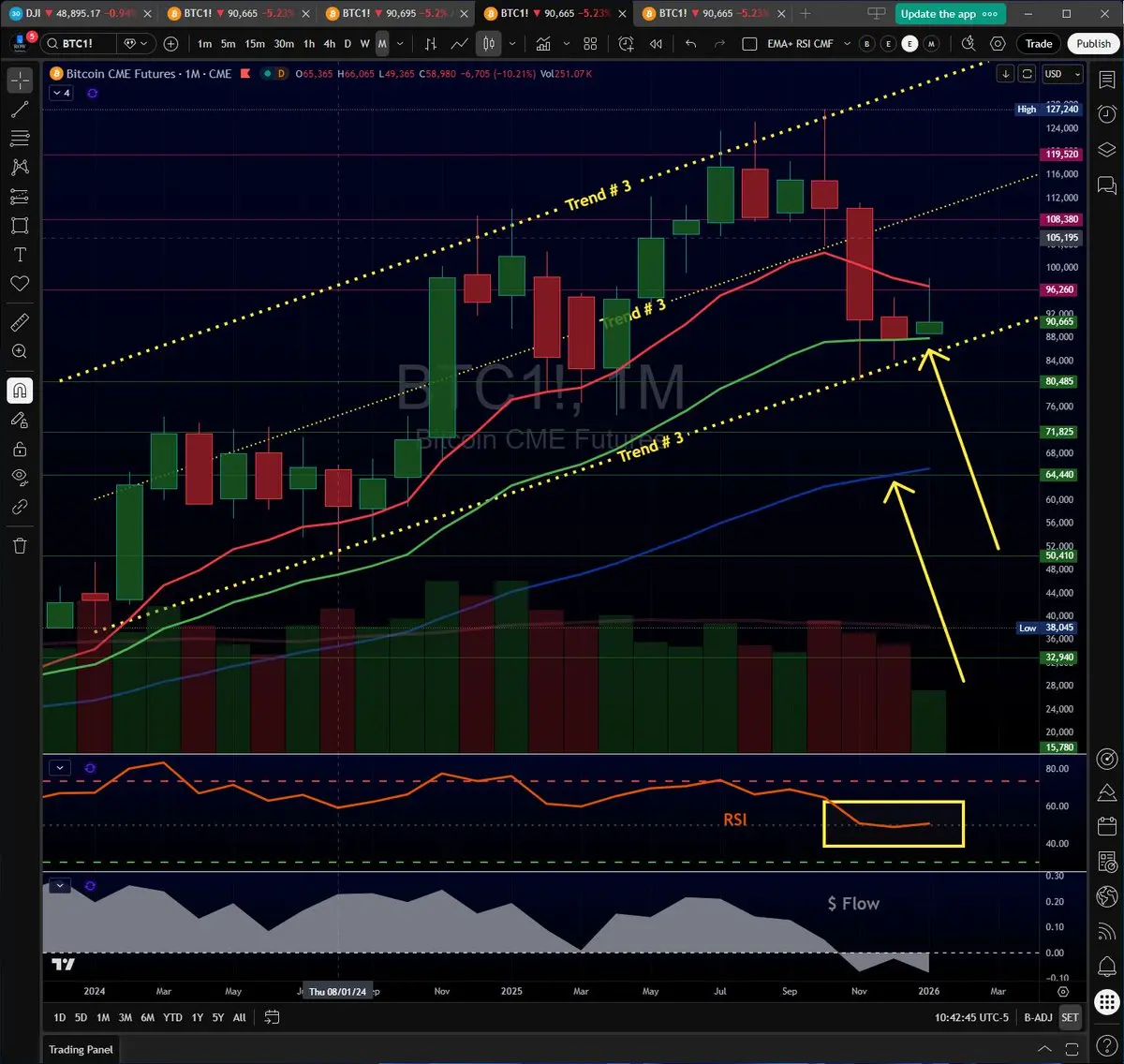Toggle B-ADJ back adjustment

tap(1038, 1017)
